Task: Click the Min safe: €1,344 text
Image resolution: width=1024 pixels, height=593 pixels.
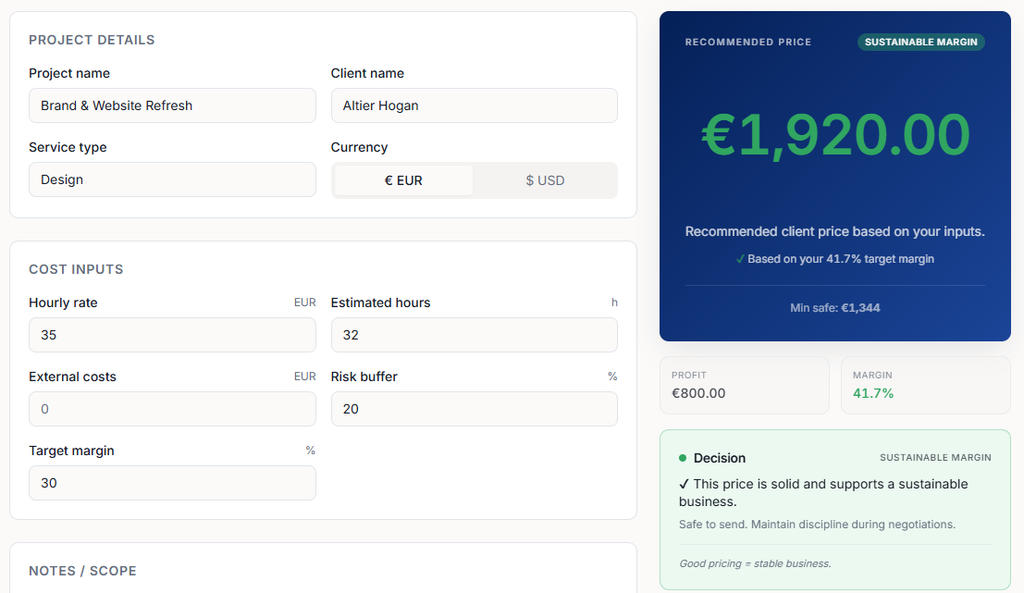Action: click(835, 308)
